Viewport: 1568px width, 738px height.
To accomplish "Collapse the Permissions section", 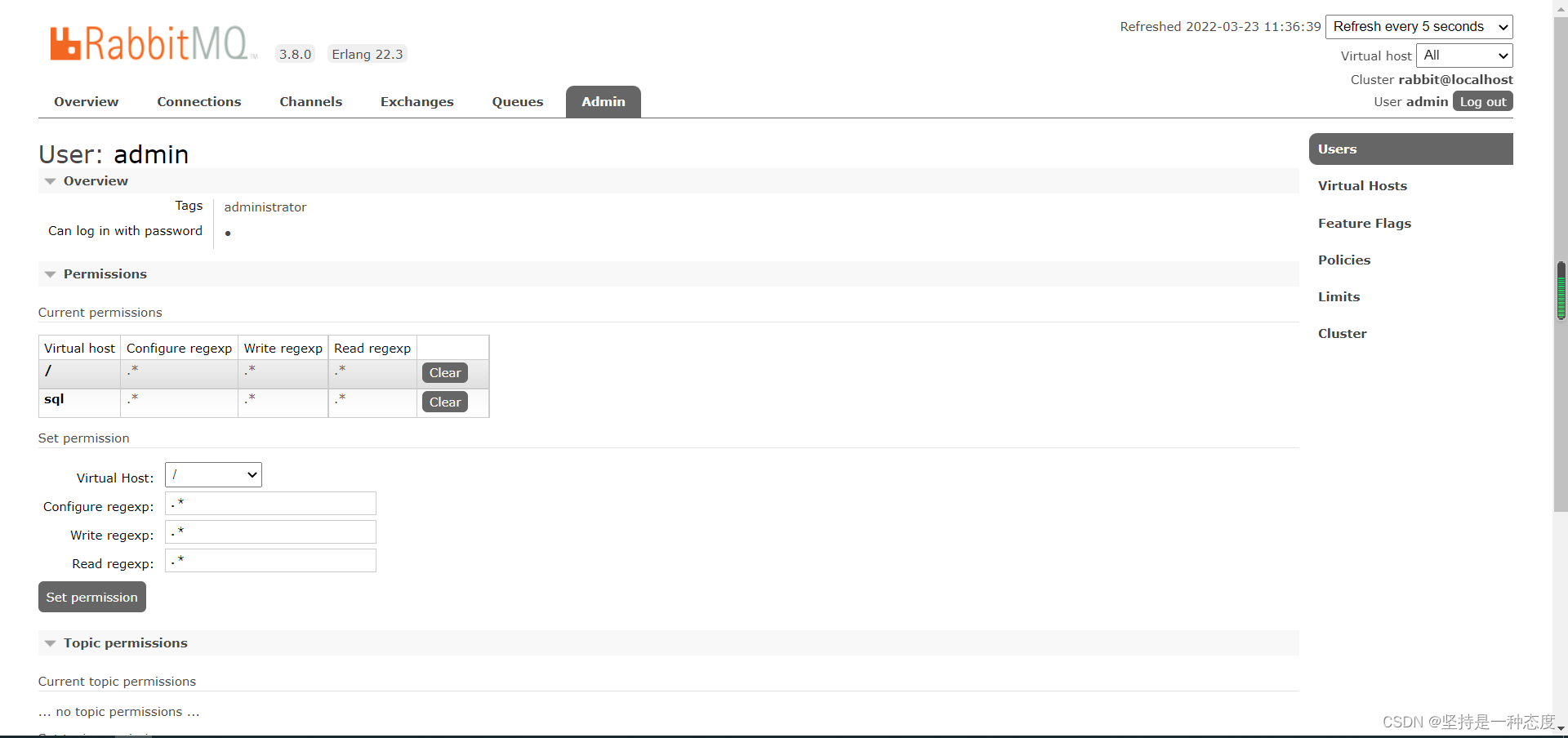I will point(51,274).
